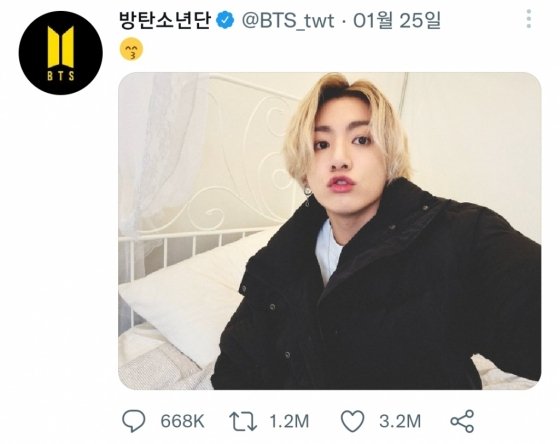The height and width of the screenshot is (444, 560).
Task: Like the tweet with the heart icon
Action: coord(352,421)
